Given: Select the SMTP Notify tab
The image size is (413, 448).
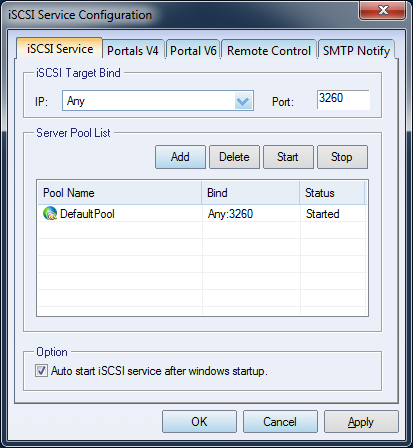Looking at the screenshot, I should tap(356, 51).
